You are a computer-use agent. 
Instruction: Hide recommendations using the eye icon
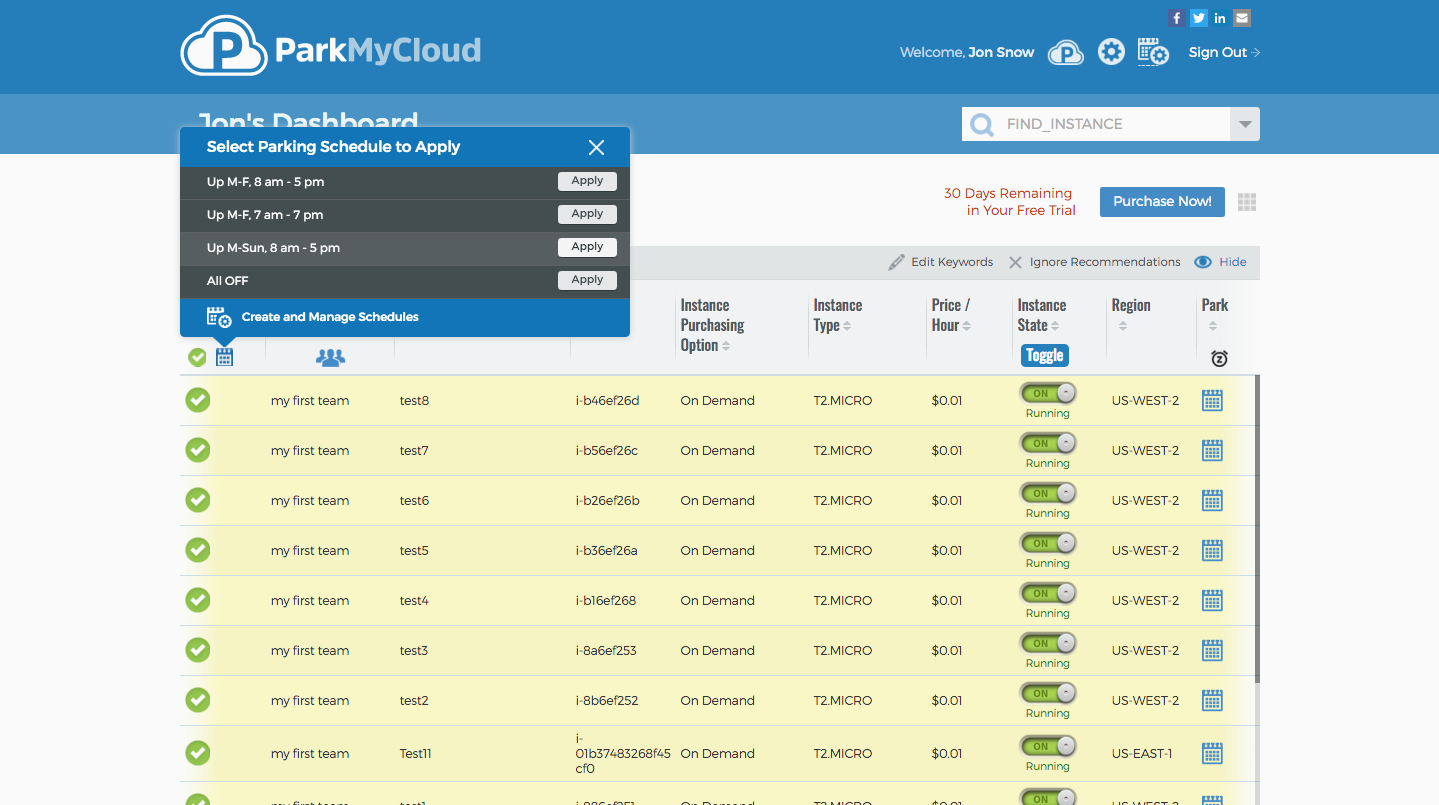[x=1204, y=262]
